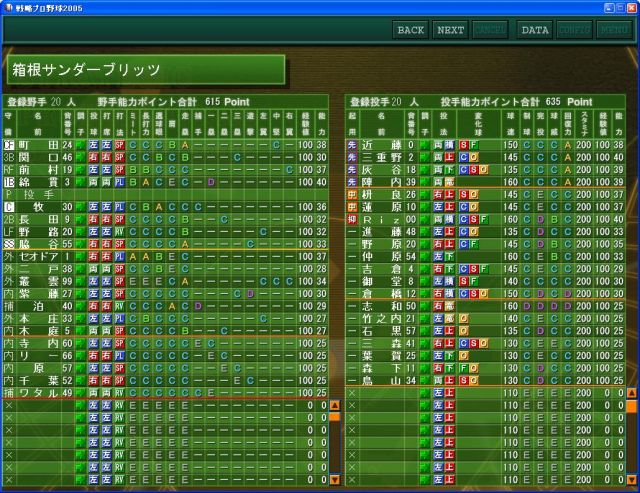
Task: Click uniform number 24 of 町田
Action: [67, 145]
